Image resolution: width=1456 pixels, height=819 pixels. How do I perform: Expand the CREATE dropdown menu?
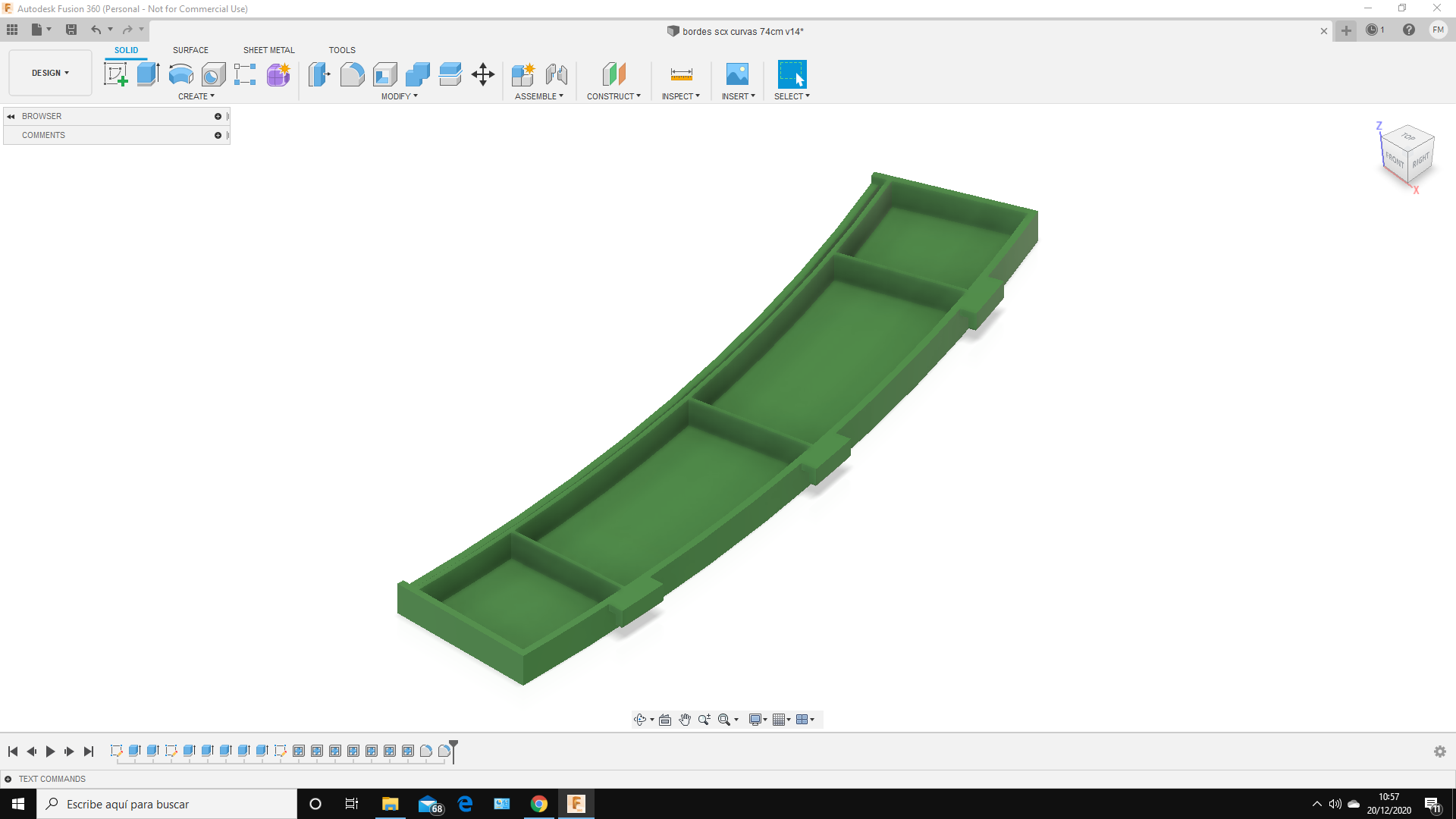196,96
